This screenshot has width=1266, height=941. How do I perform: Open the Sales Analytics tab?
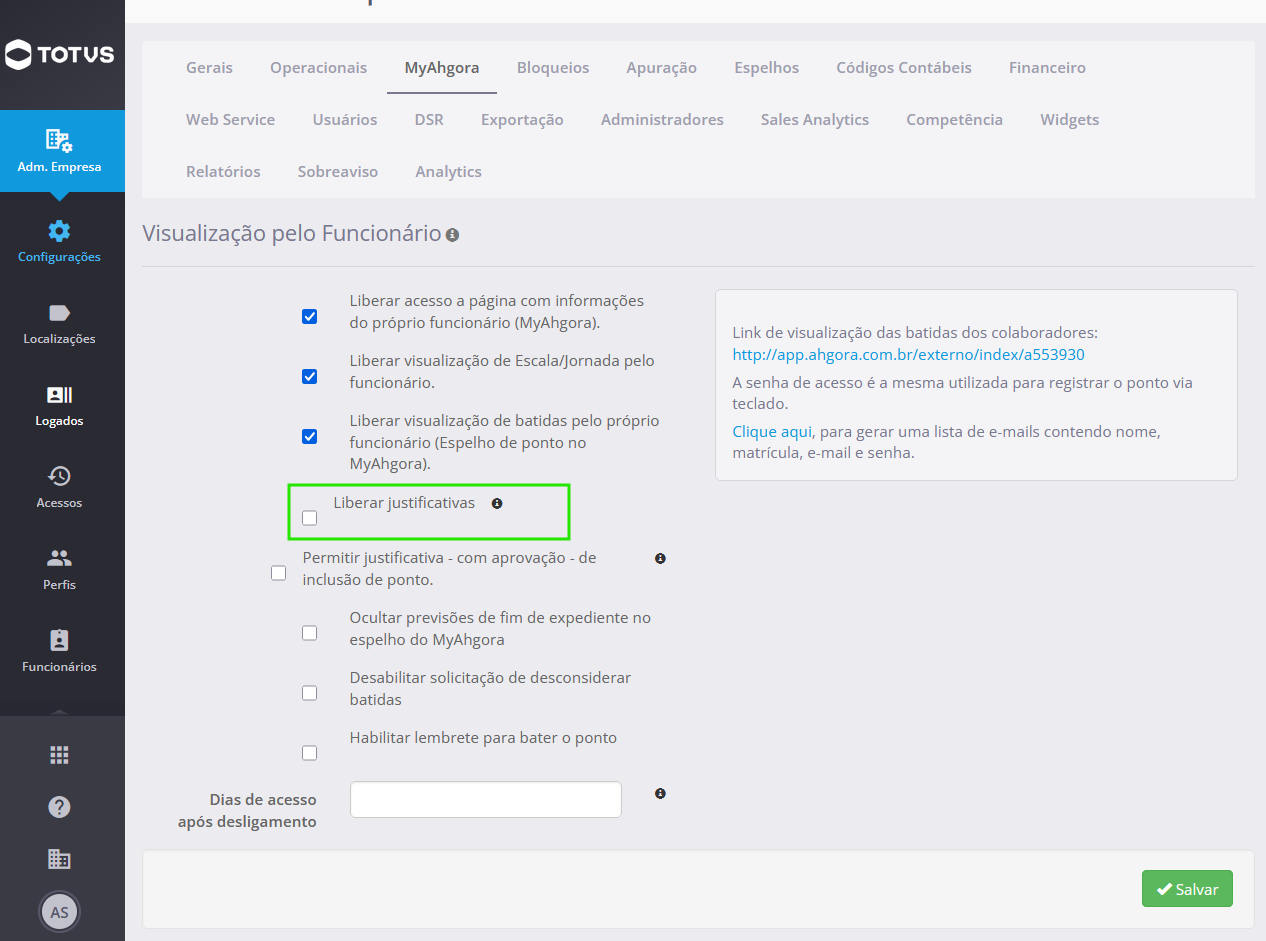814,120
